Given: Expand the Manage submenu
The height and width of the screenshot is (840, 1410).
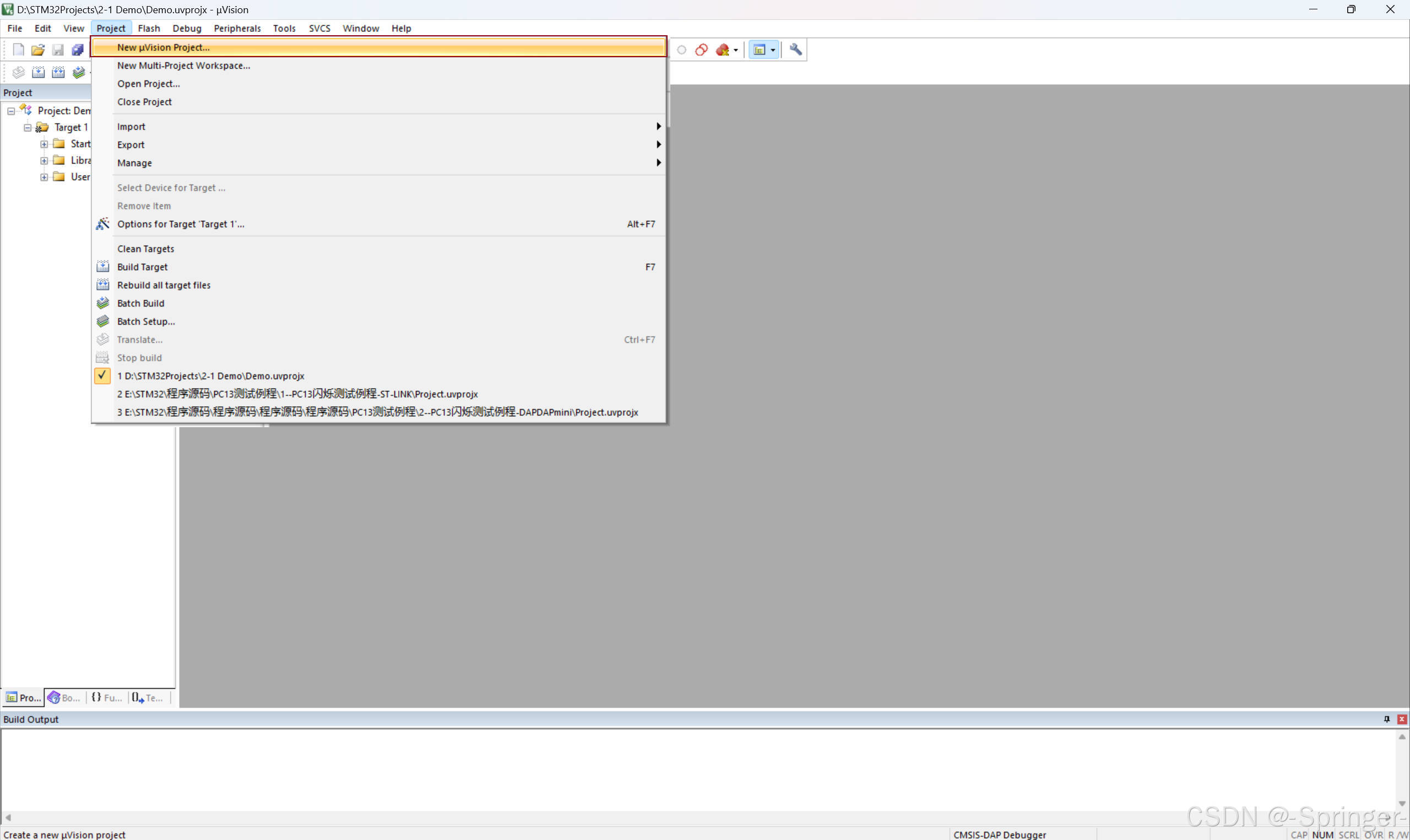Looking at the screenshot, I should tap(134, 163).
